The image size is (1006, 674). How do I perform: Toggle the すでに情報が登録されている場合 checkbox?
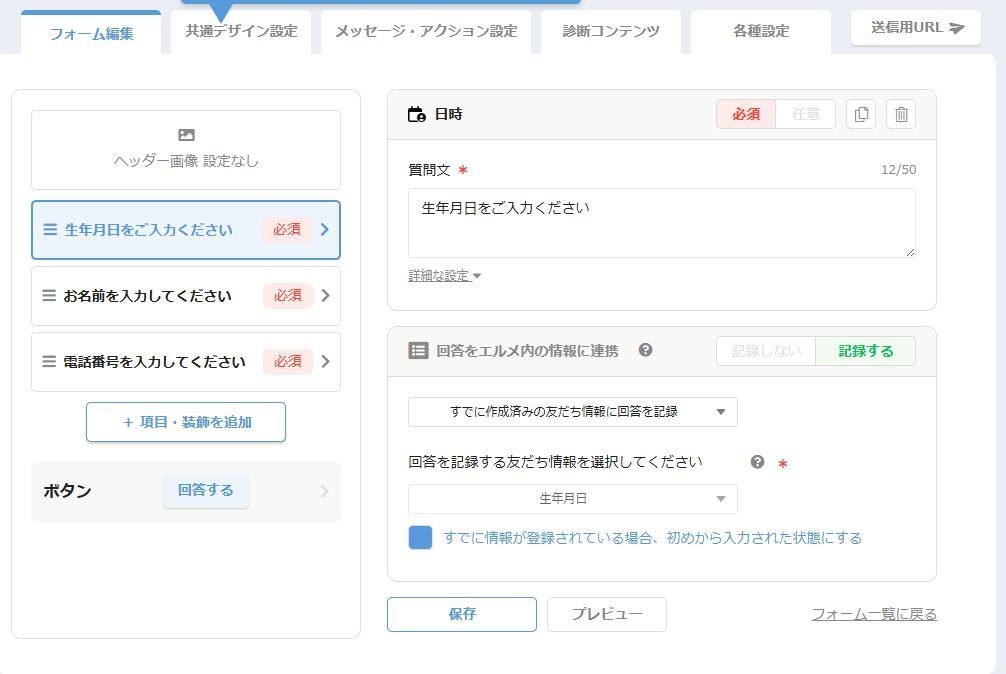pos(420,537)
